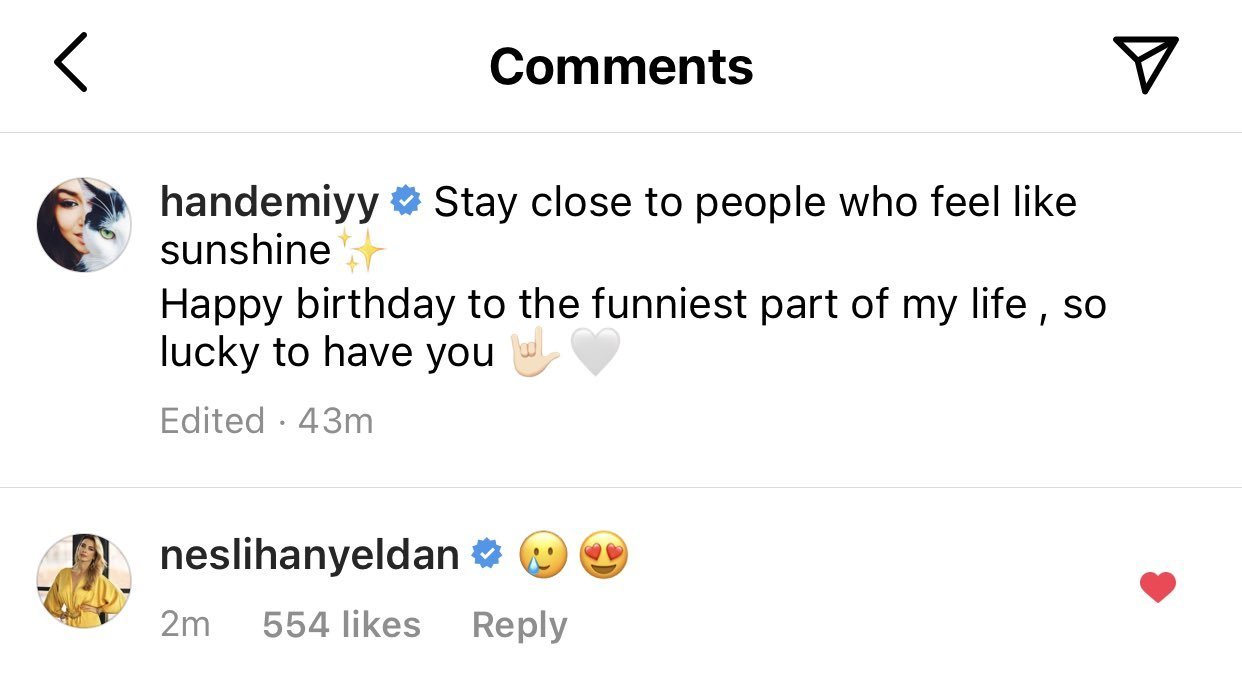
Task: Click the verified badge beside neslihanyeldan
Action: [x=486, y=555]
